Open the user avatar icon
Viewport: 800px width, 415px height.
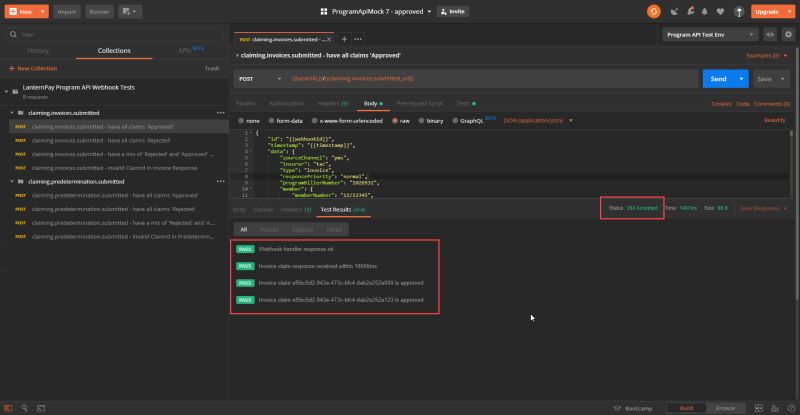pyautogui.click(x=739, y=12)
